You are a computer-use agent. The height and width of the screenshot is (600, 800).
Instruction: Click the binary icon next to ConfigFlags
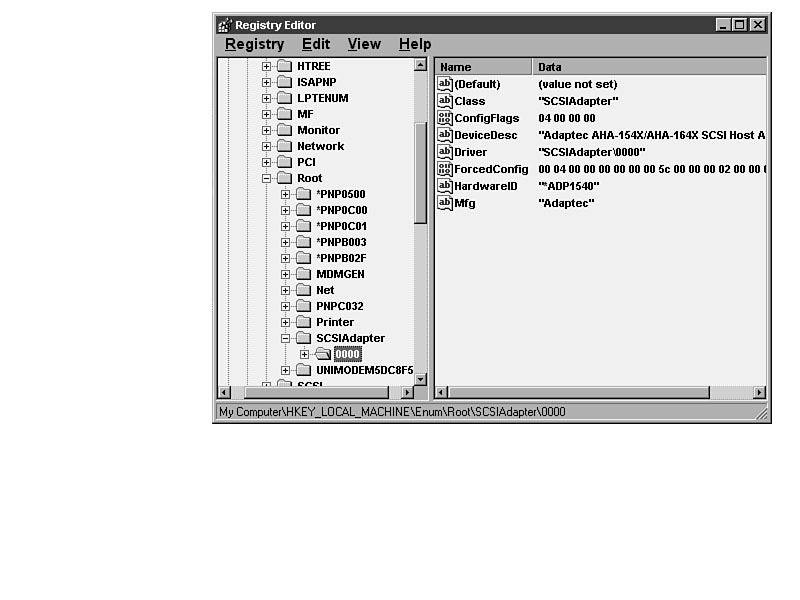[445, 118]
